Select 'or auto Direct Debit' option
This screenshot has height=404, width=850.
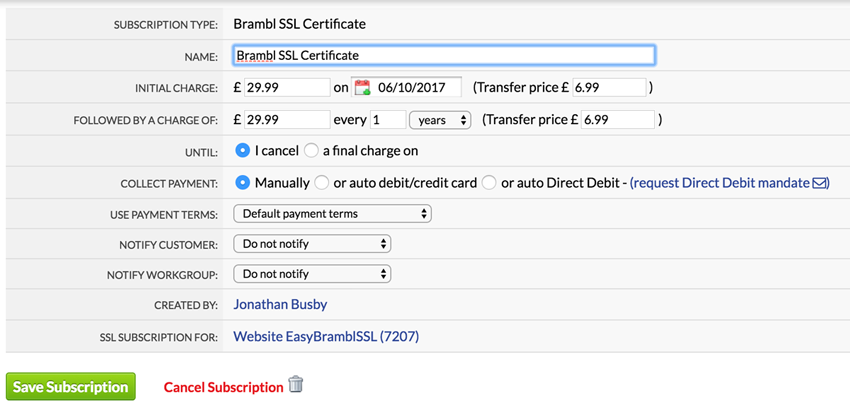[489, 183]
